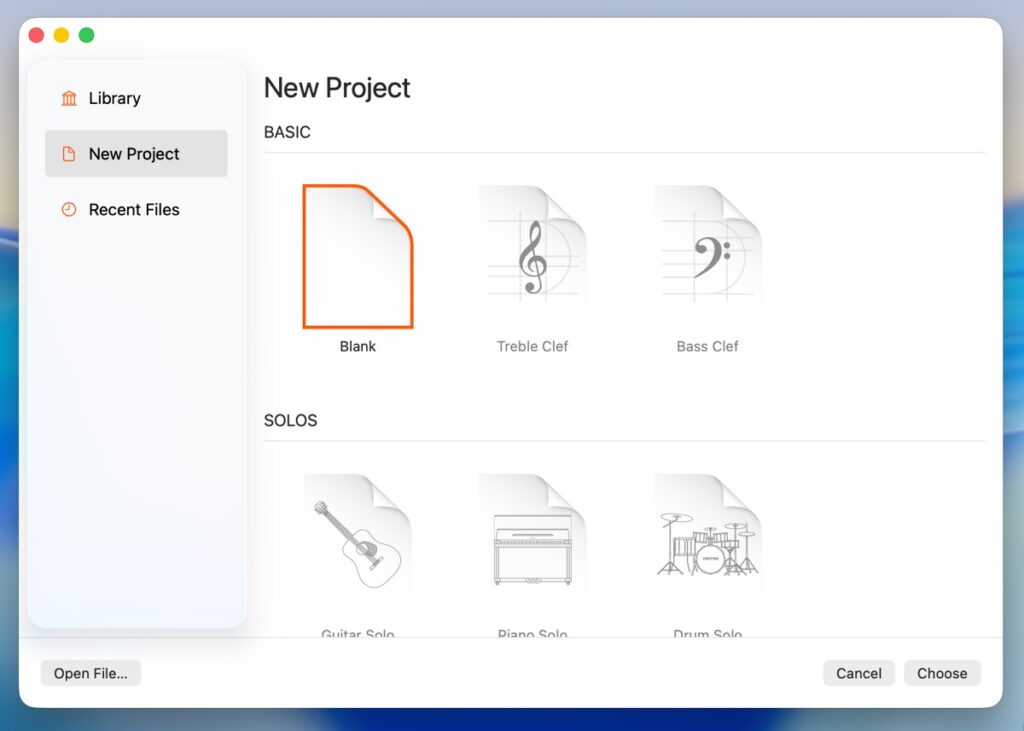Confirm with the Choose button
Screen dimensions: 1024x731
click(x=942, y=673)
